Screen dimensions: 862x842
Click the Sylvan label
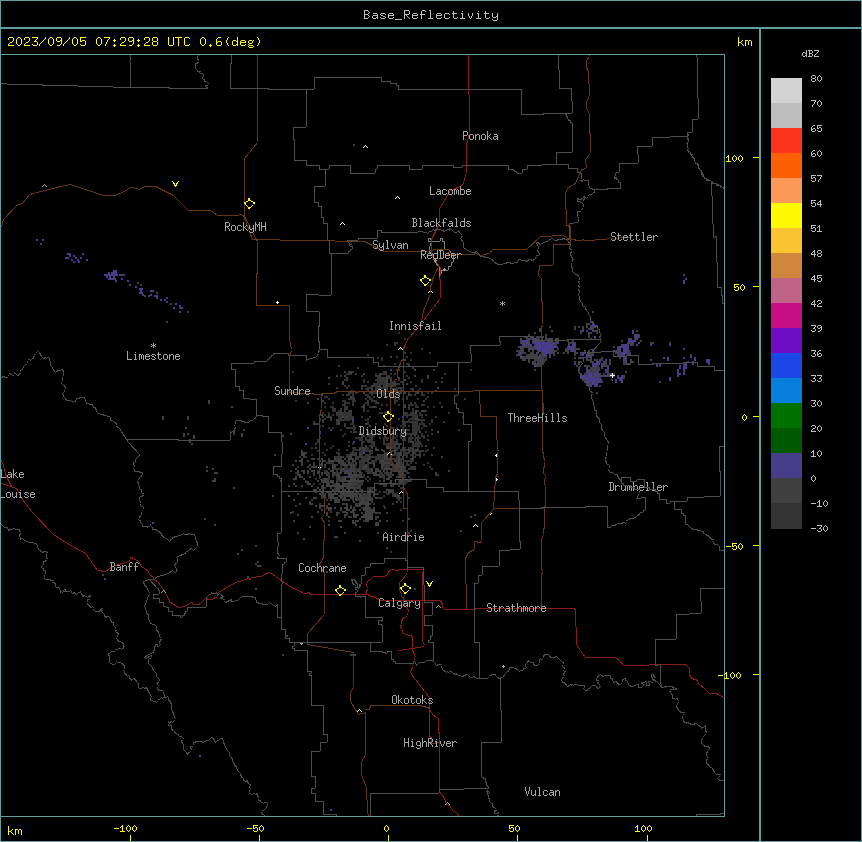390,245
